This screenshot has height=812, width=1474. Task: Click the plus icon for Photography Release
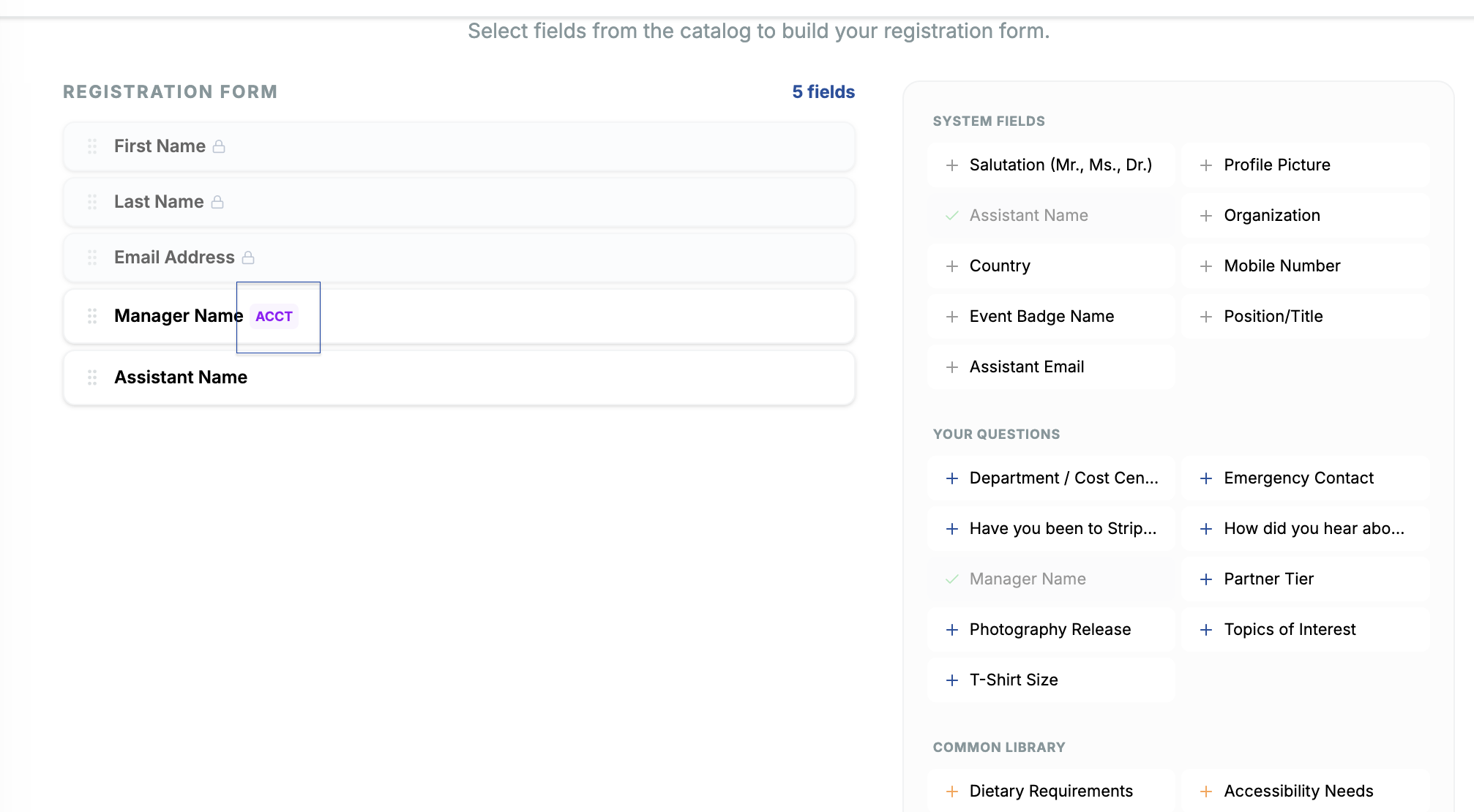point(952,630)
